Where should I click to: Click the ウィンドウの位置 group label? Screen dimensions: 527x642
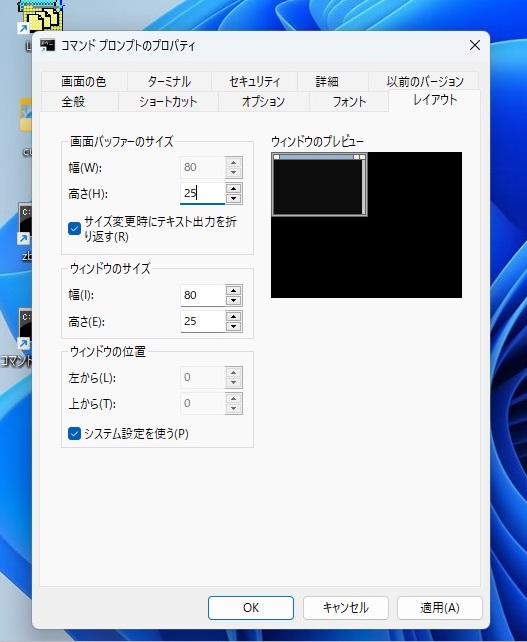pyautogui.click(x=108, y=351)
